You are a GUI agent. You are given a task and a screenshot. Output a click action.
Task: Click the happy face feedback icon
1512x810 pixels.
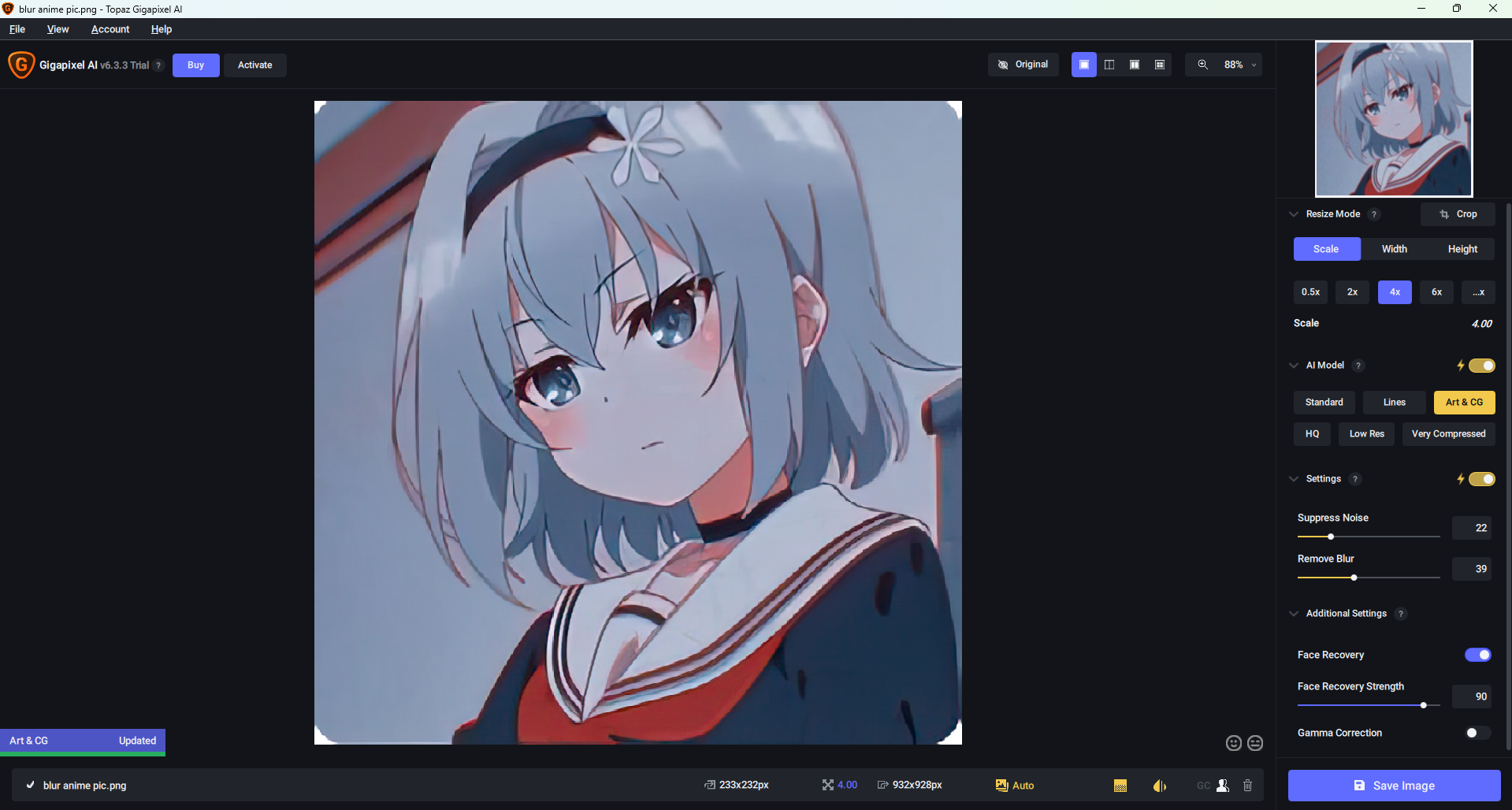click(1232, 742)
